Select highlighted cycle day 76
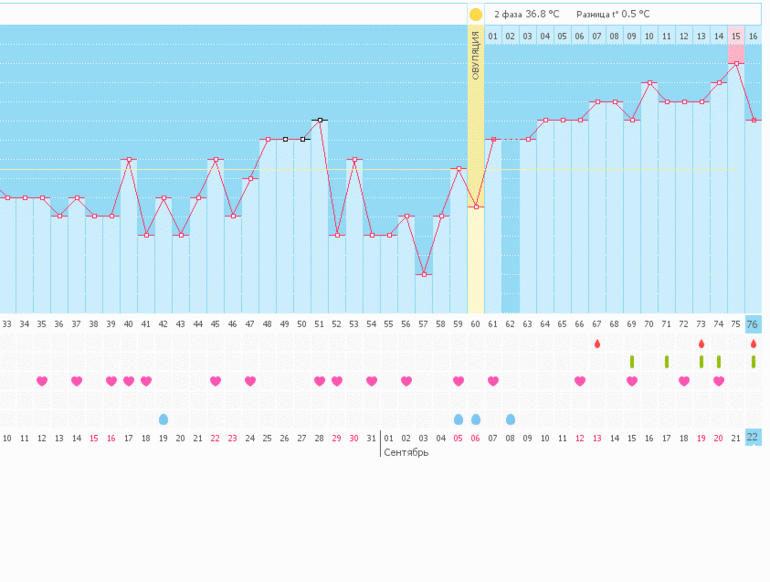 pyautogui.click(x=753, y=324)
